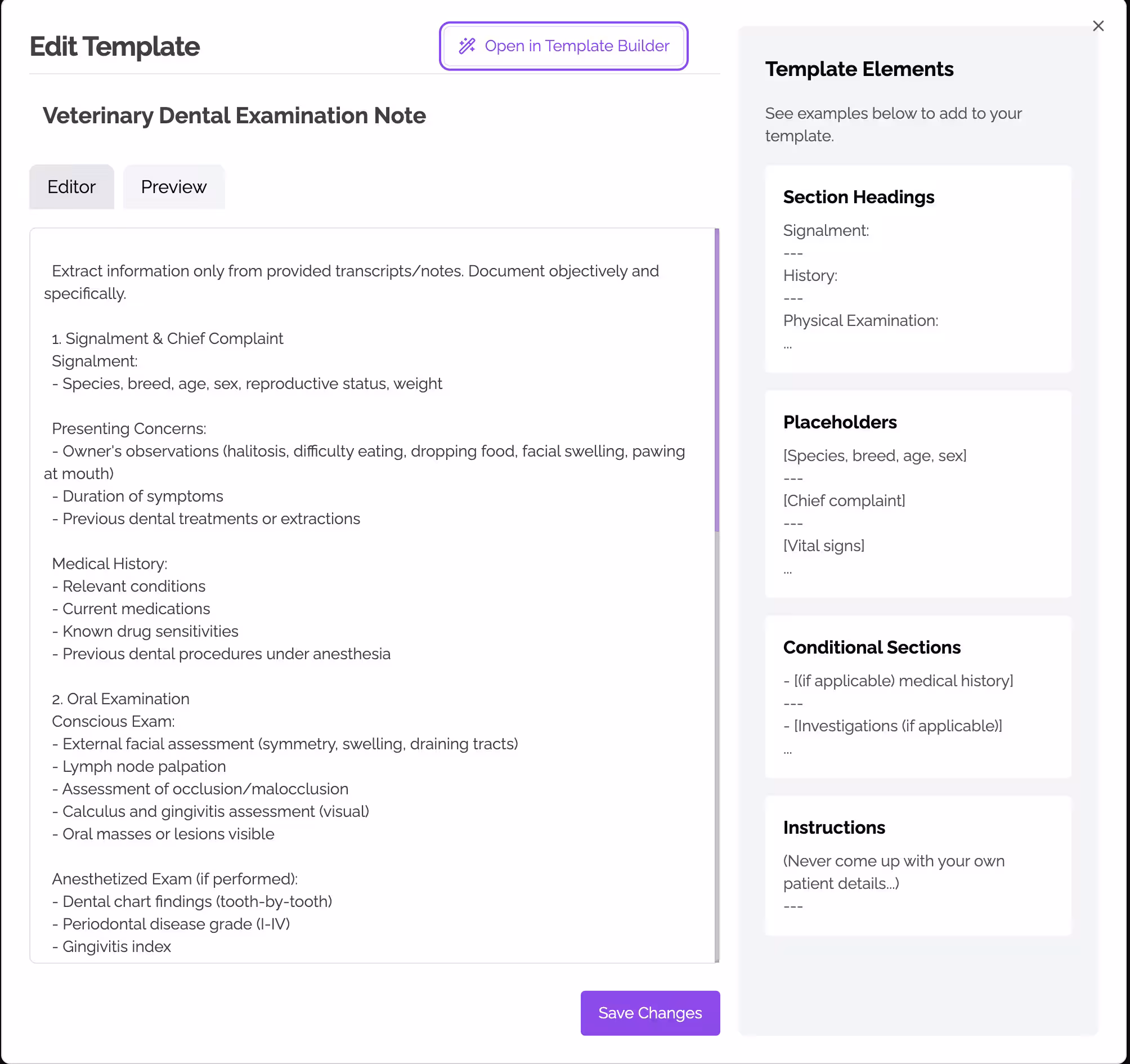Viewport: 1130px width, 1064px height.
Task: Select the Section Headings element card
Action: coord(917,269)
